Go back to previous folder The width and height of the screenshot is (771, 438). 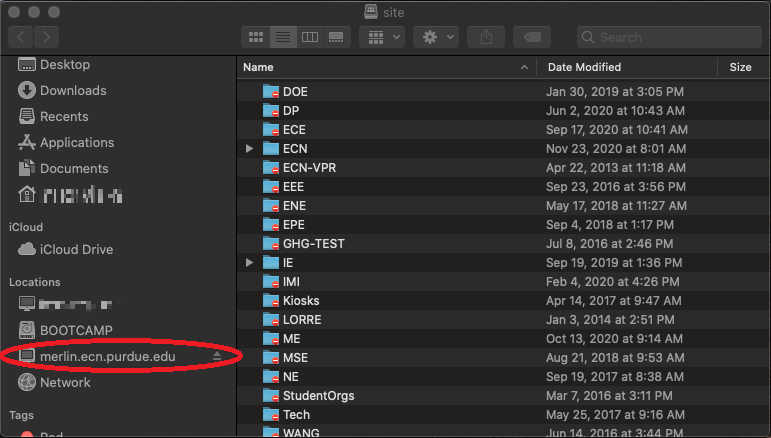21,37
